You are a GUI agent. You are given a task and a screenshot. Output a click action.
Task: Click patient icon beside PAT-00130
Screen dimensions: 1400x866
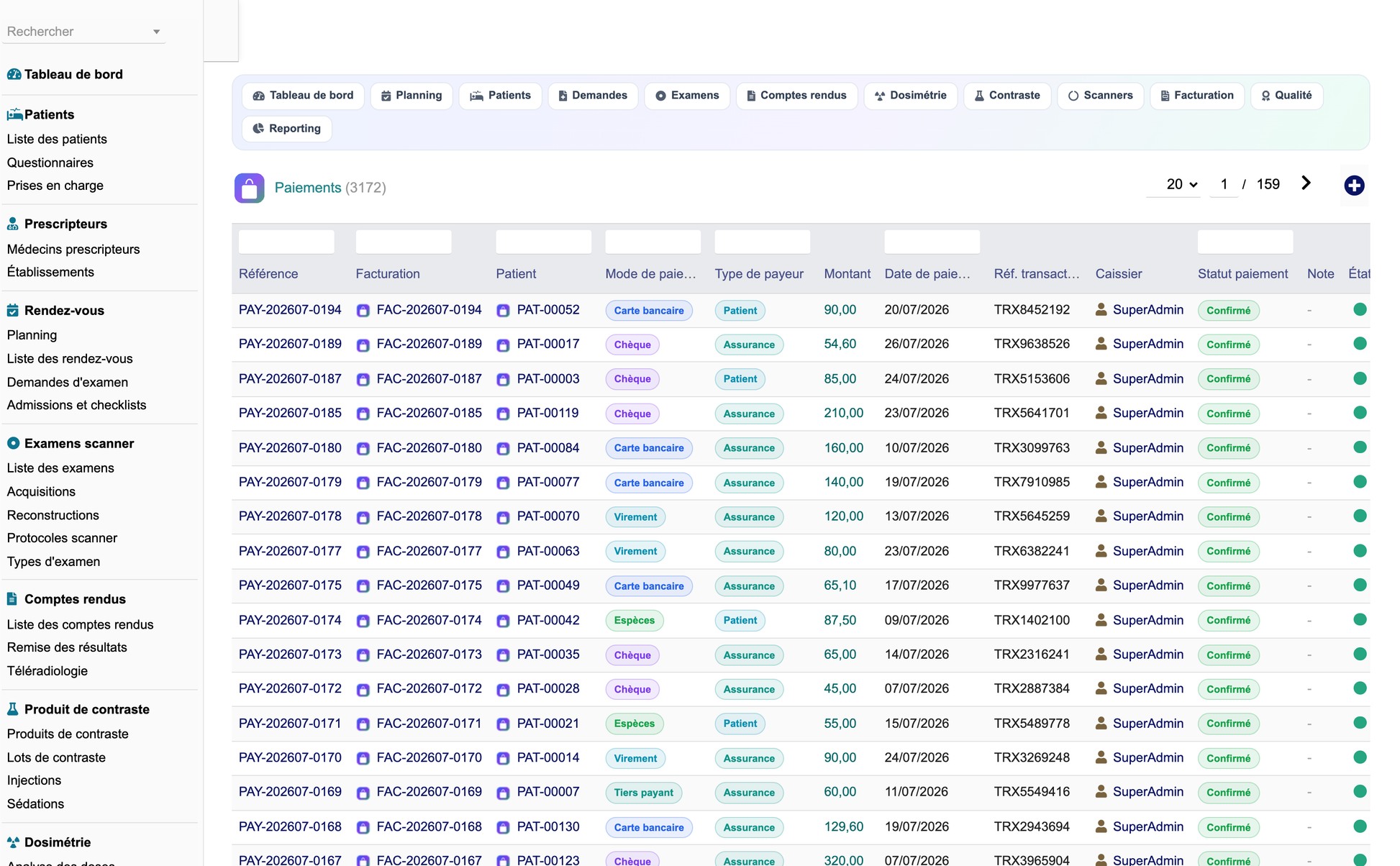tap(504, 827)
